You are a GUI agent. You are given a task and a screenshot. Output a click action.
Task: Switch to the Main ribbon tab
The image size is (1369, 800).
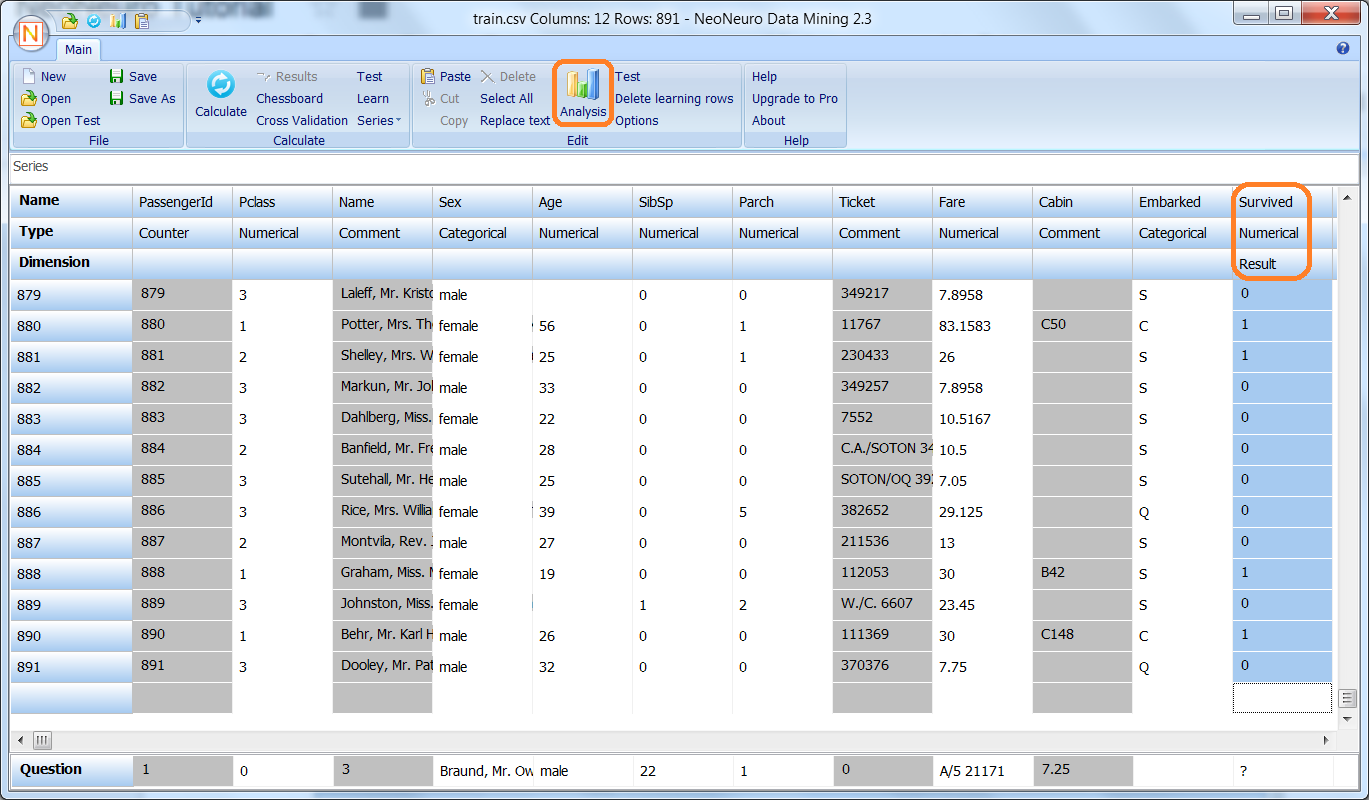pyautogui.click(x=78, y=49)
